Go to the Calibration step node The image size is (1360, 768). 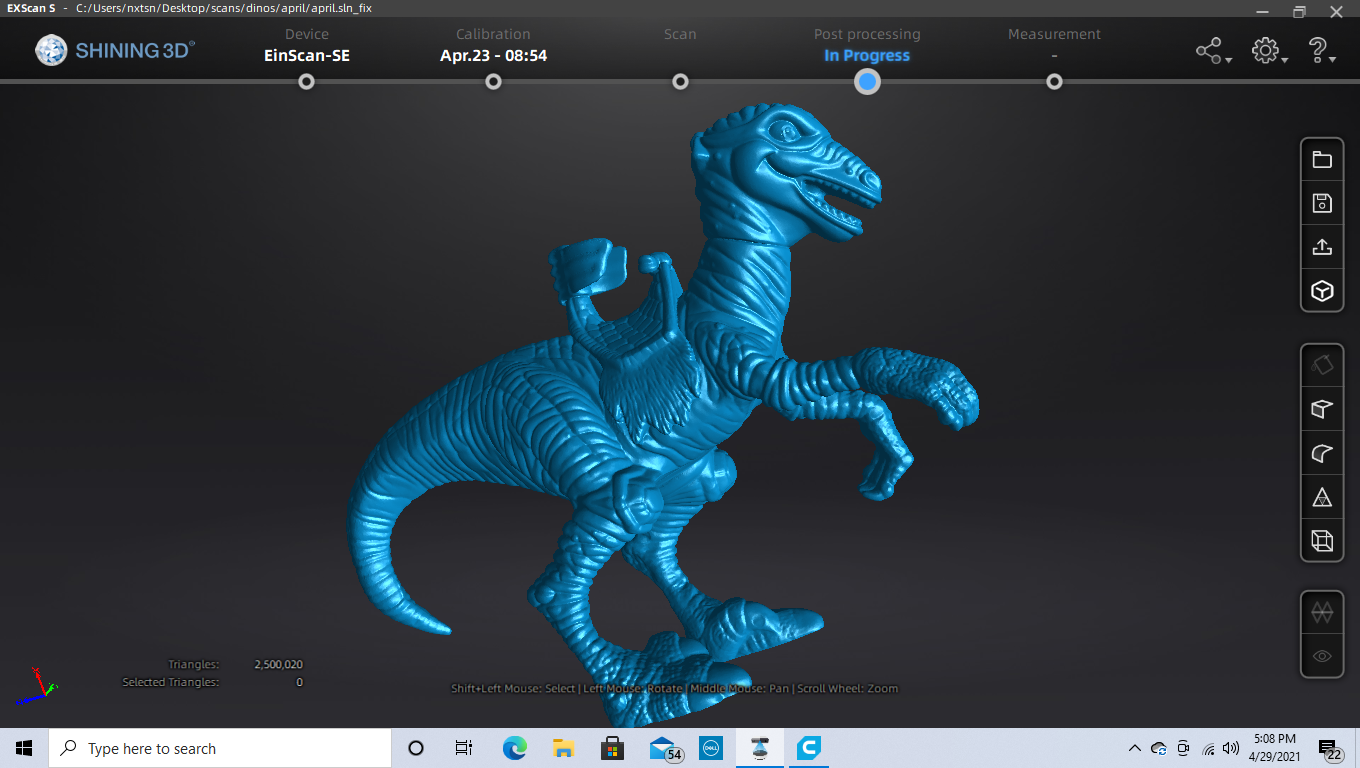coord(493,82)
